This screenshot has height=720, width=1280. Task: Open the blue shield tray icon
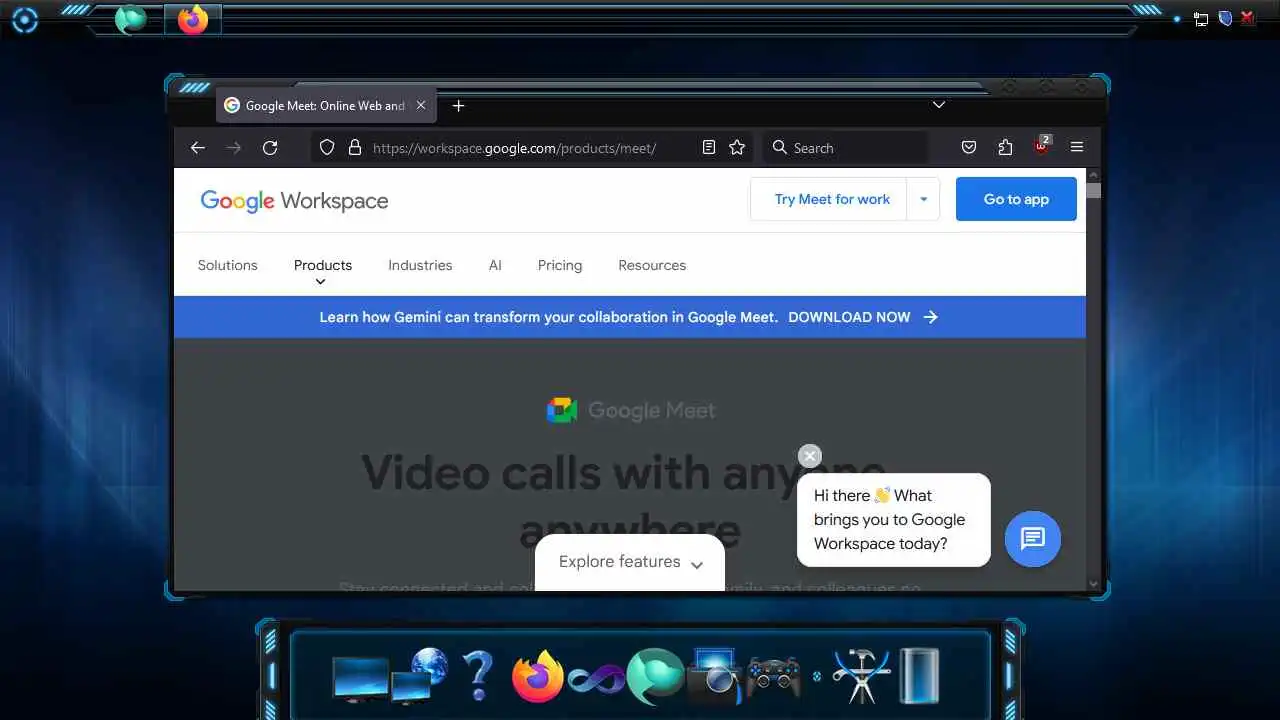pos(1225,18)
